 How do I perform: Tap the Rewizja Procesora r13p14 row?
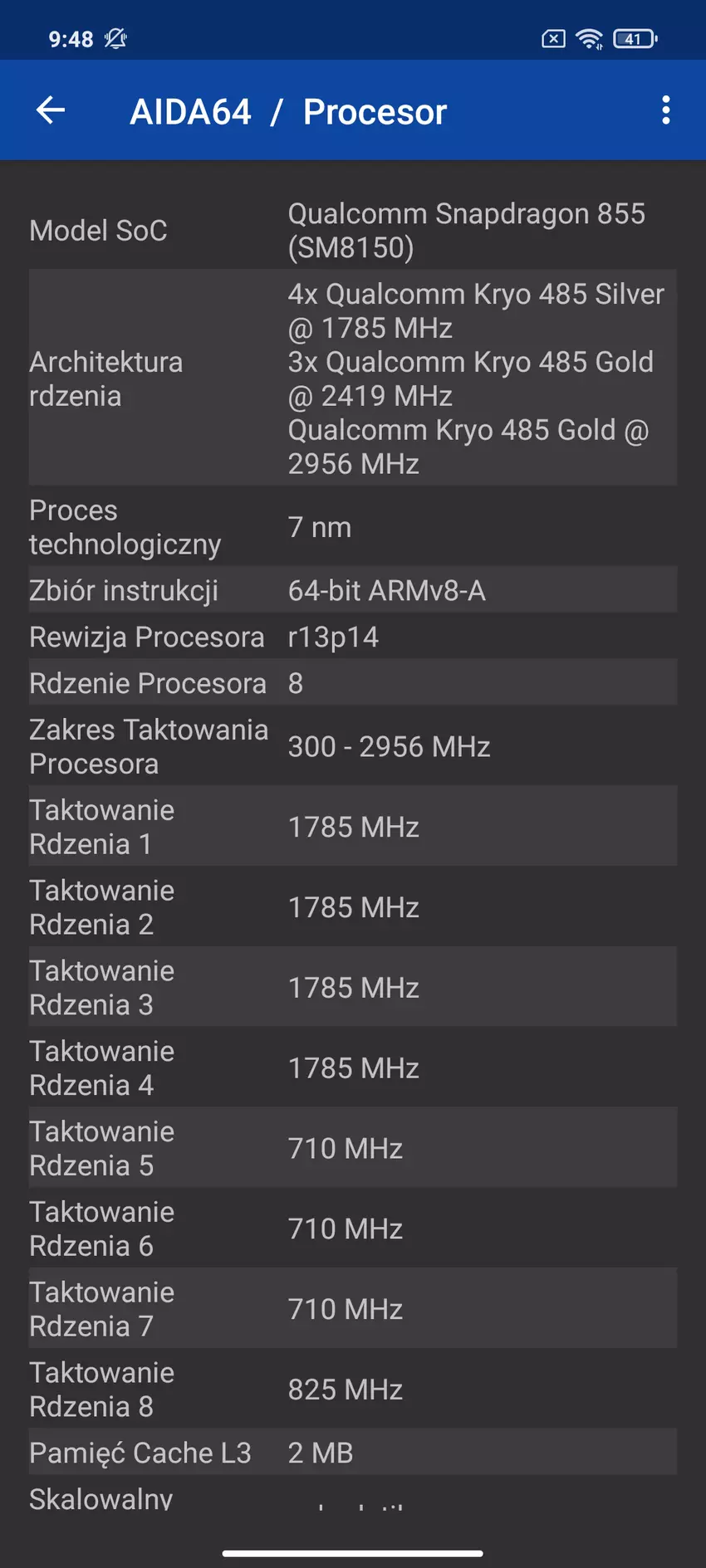(x=353, y=637)
